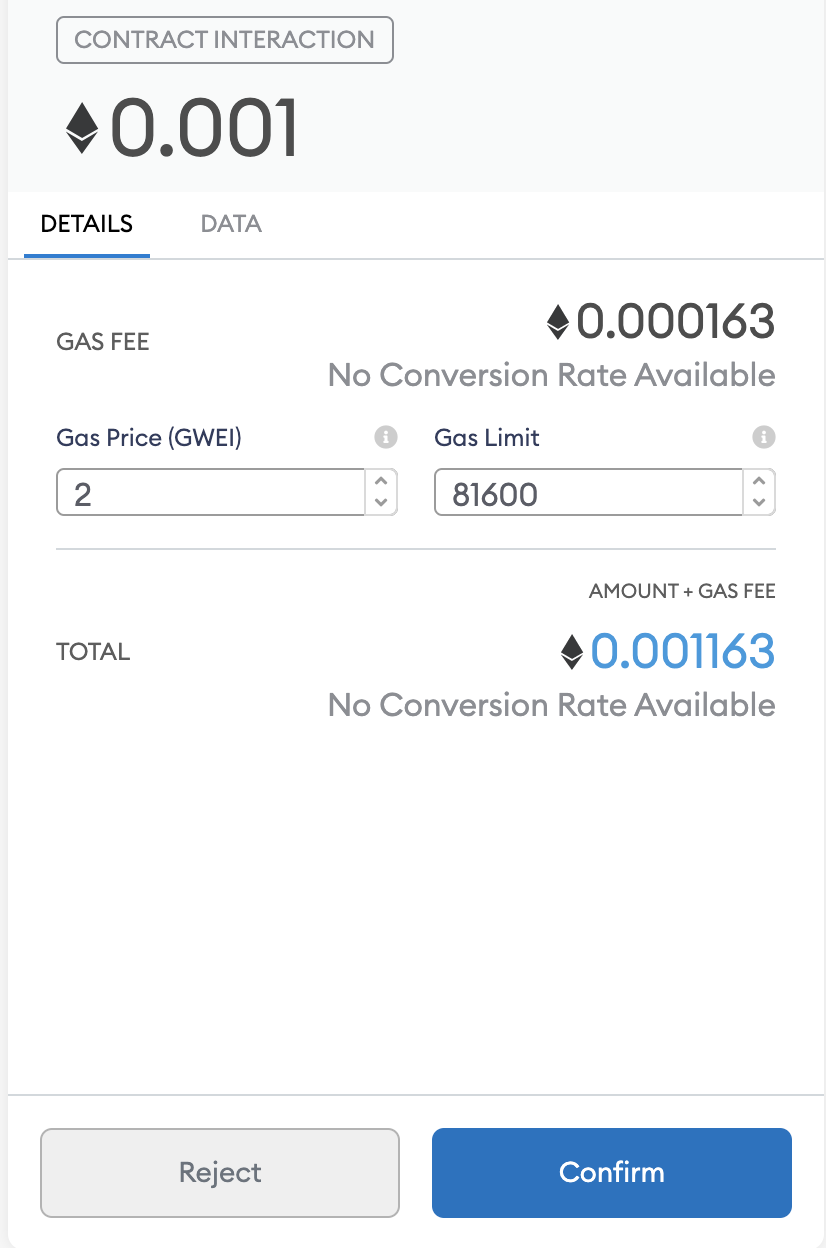
Task: Reject the transaction
Action: tap(220, 1172)
